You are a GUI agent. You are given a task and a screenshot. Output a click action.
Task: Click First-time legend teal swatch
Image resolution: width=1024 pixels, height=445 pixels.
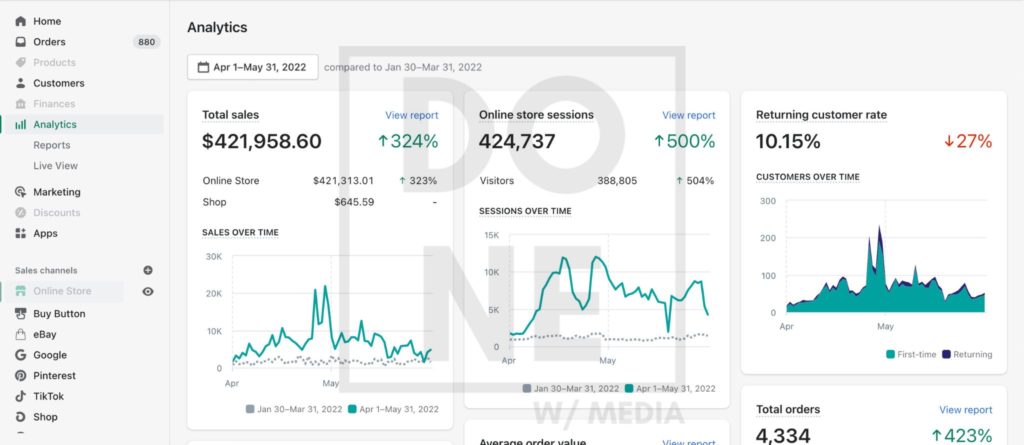(890, 354)
